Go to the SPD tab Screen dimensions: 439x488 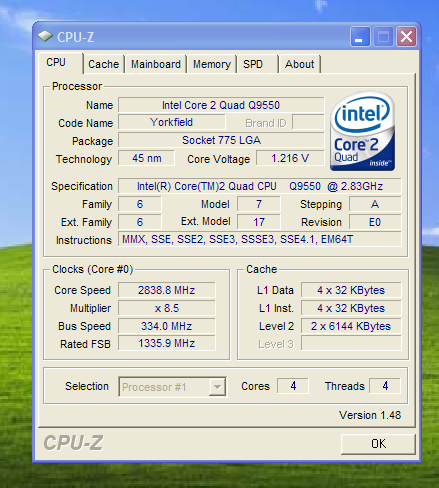257,64
